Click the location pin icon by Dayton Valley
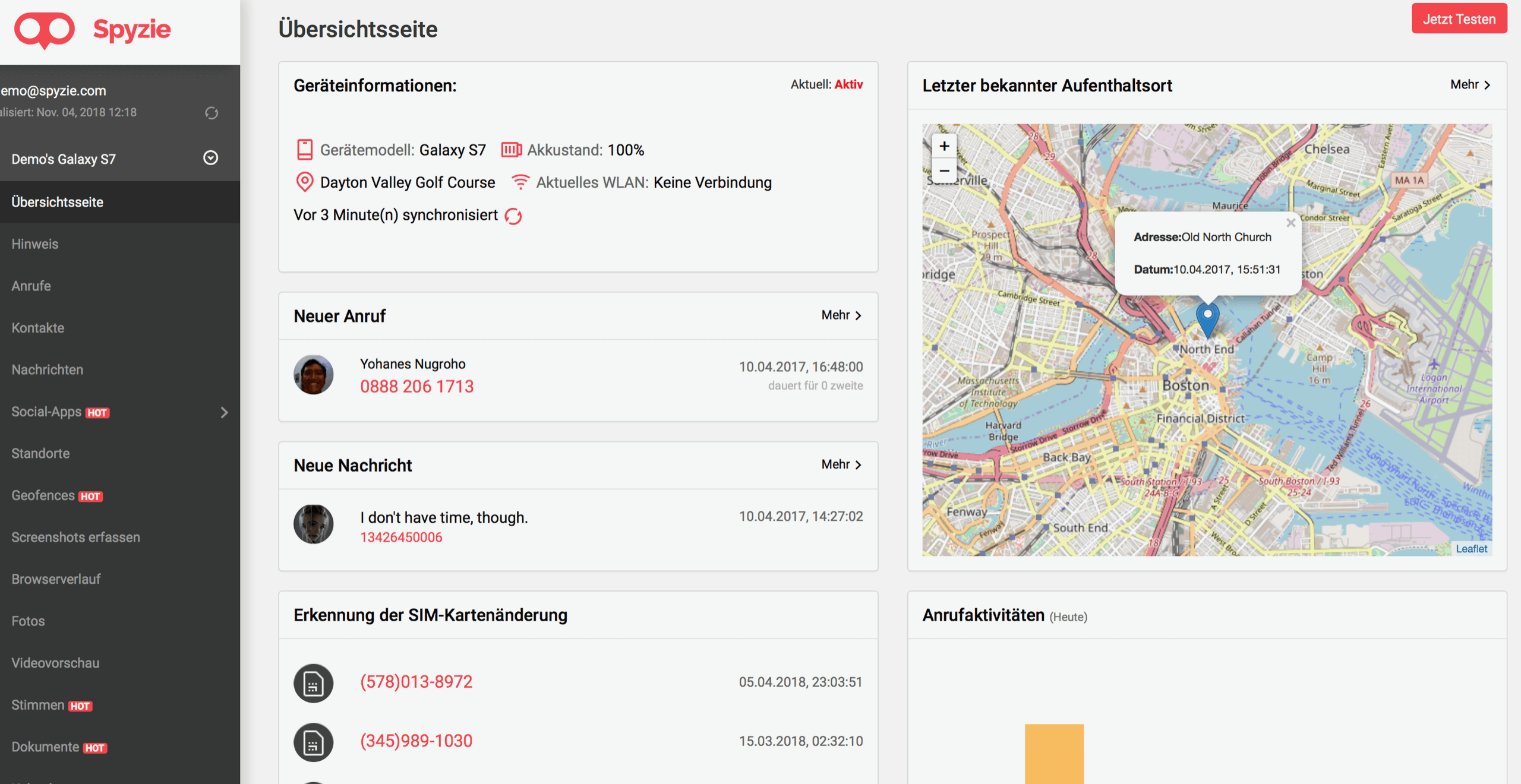The image size is (1521, 784). click(x=304, y=182)
